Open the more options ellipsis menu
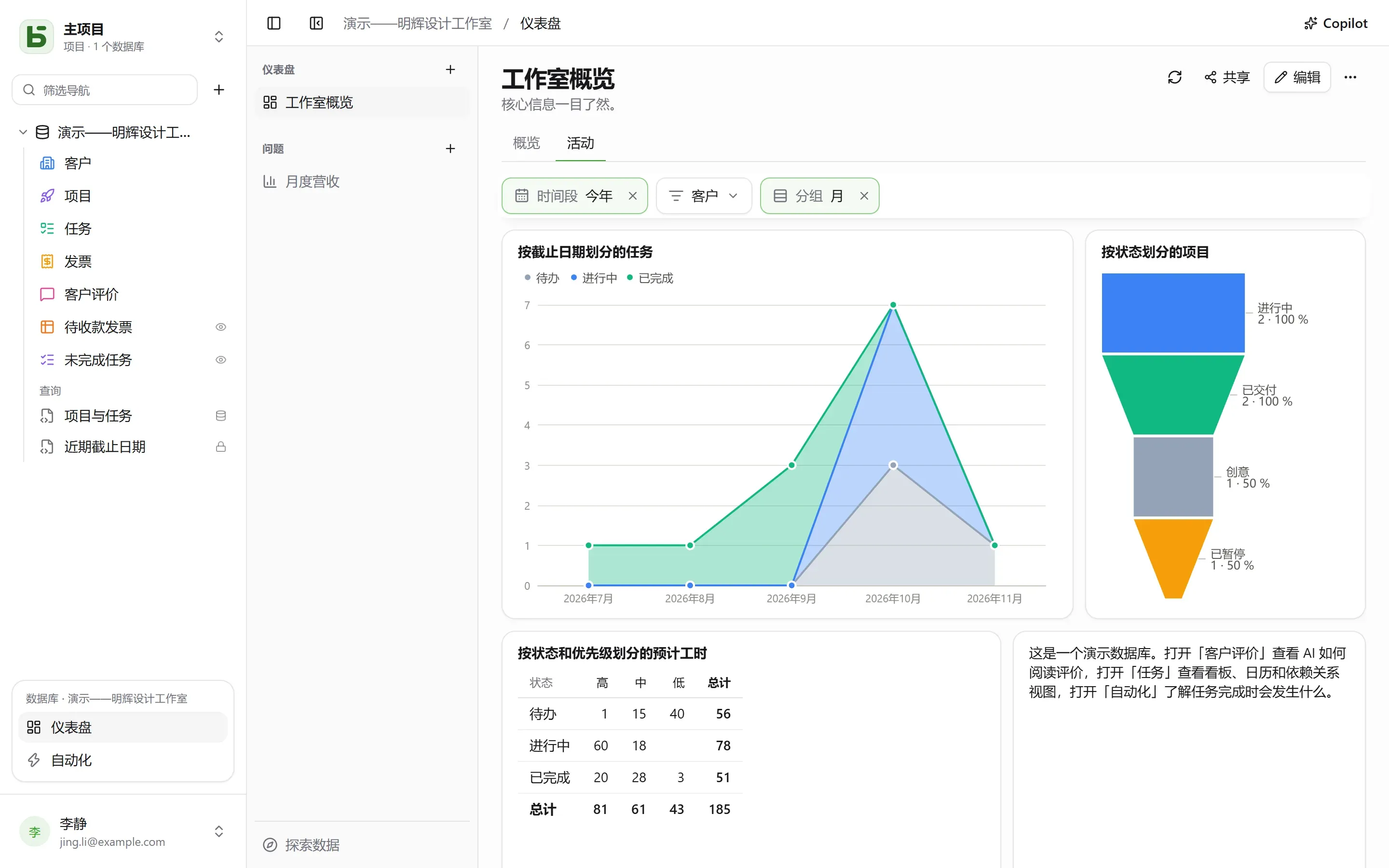This screenshot has height=868, width=1389. click(x=1350, y=77)
